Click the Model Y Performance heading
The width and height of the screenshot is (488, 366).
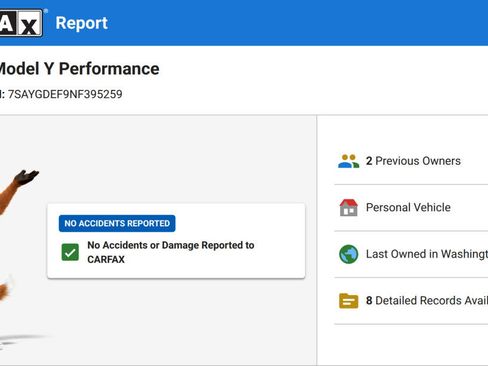point(79,69)
